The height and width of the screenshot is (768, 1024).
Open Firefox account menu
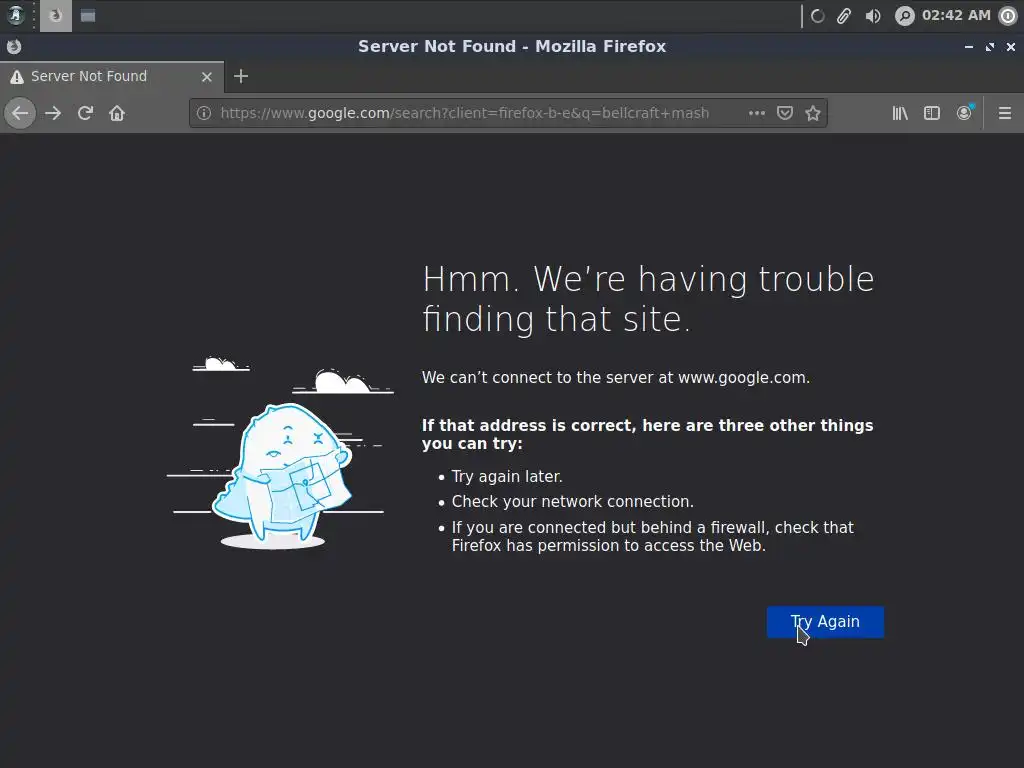click(x=965, y=113)
